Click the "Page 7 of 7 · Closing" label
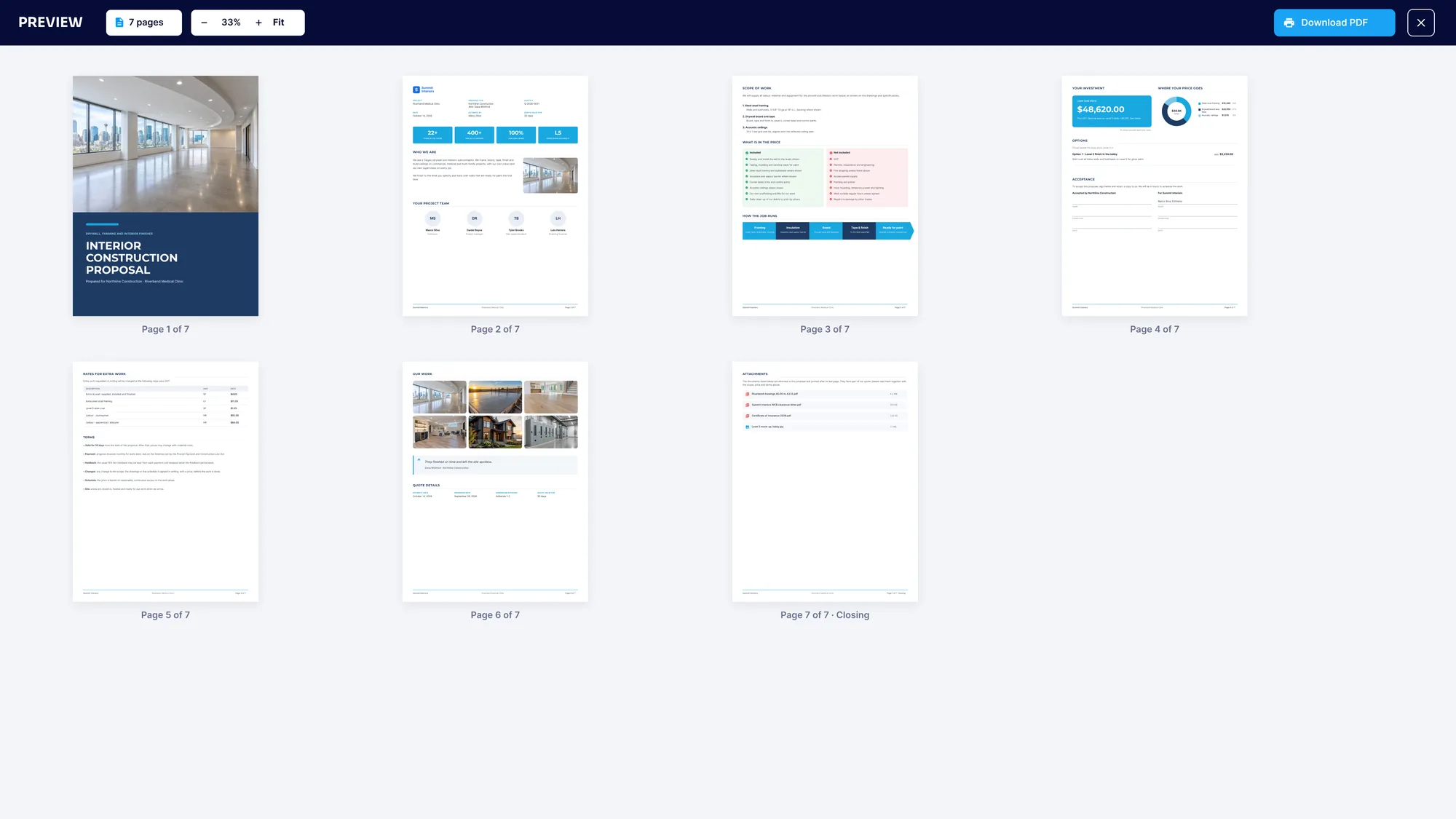The width and height of the screenshot is (1456, 819). pos(825,614)
